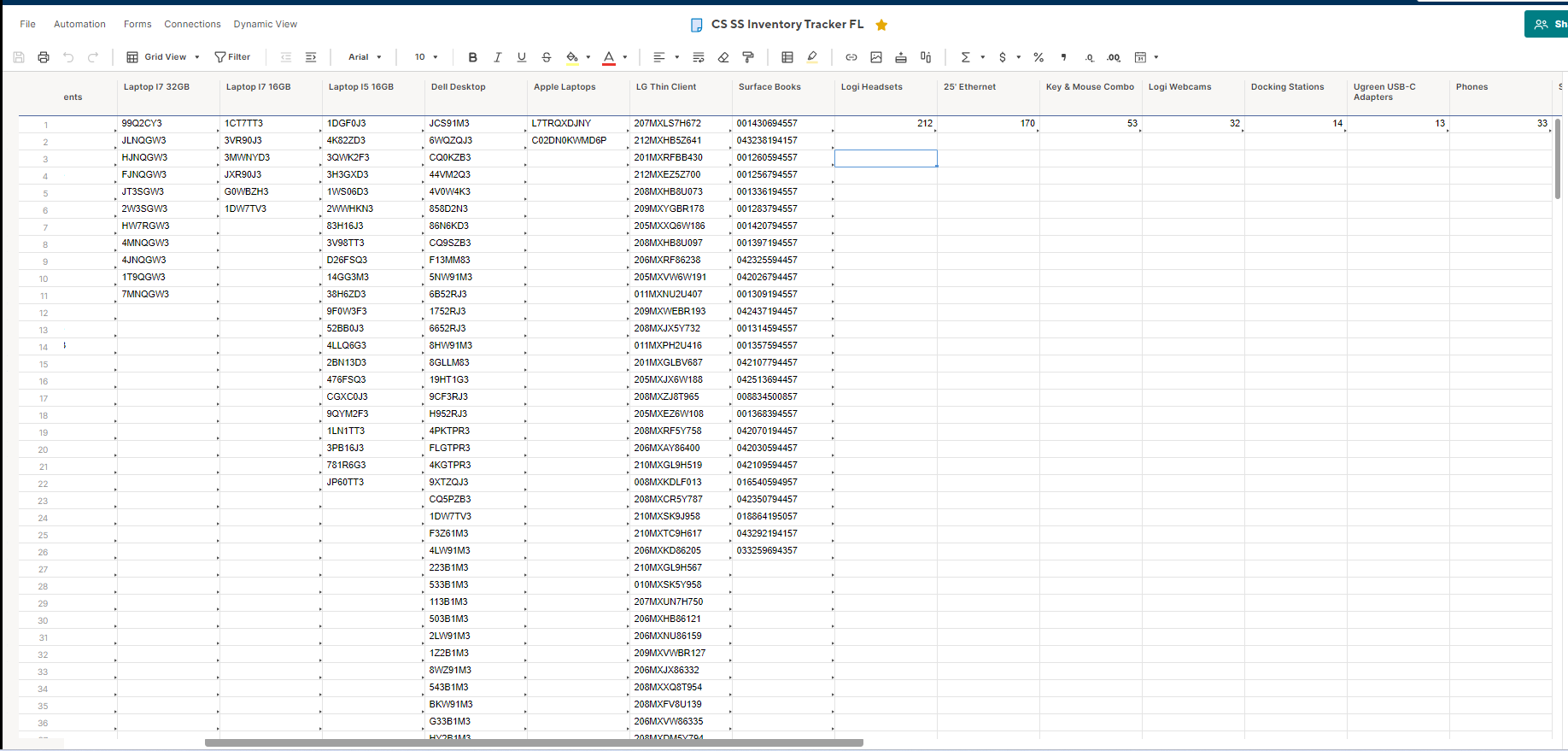This screenshot has height=751, width=1568.
Task: Apply currency format dollar icon
Action: 1003,57
